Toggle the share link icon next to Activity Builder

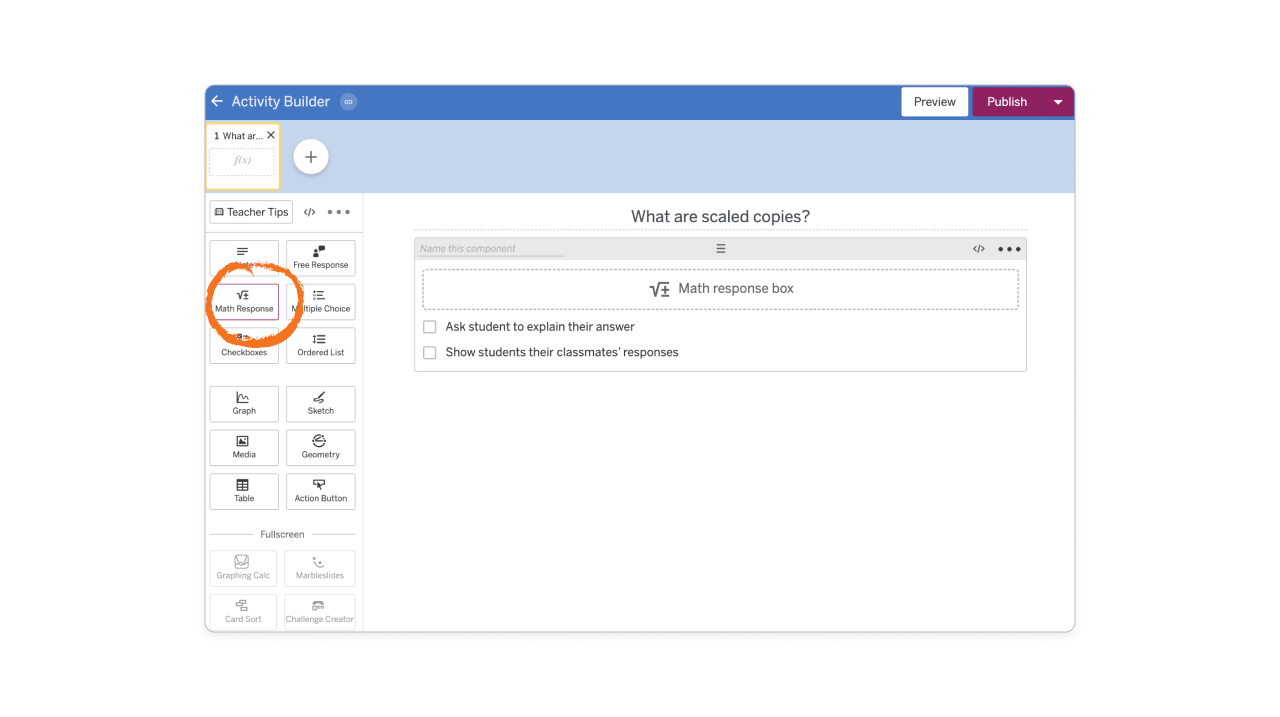click(348, 101)
